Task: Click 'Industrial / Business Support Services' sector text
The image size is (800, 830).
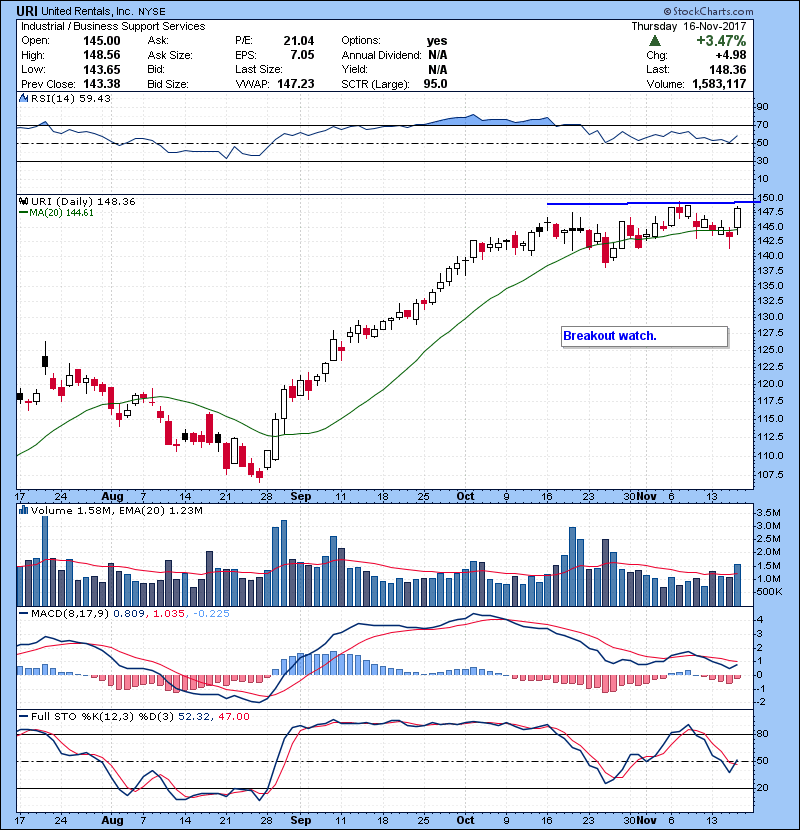Action: [x=113, y=26]
